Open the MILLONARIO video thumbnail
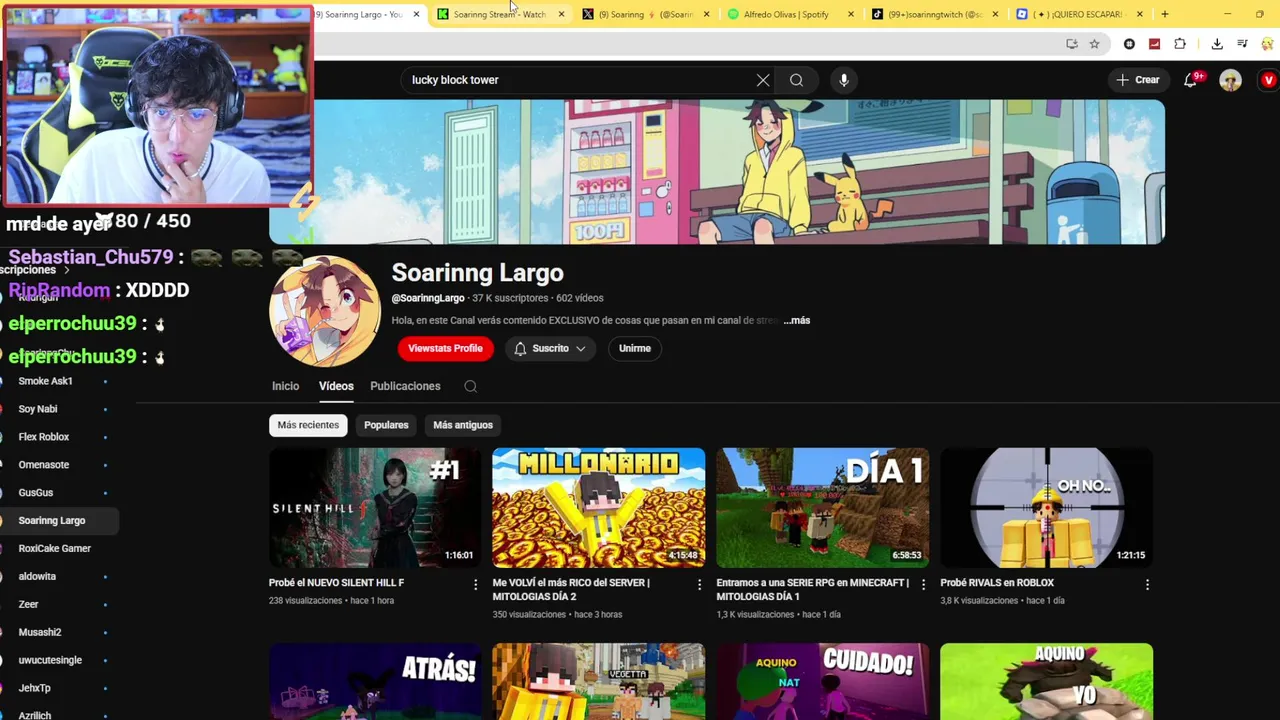Viewport: 1280px width, 720px height. point(598,508)
